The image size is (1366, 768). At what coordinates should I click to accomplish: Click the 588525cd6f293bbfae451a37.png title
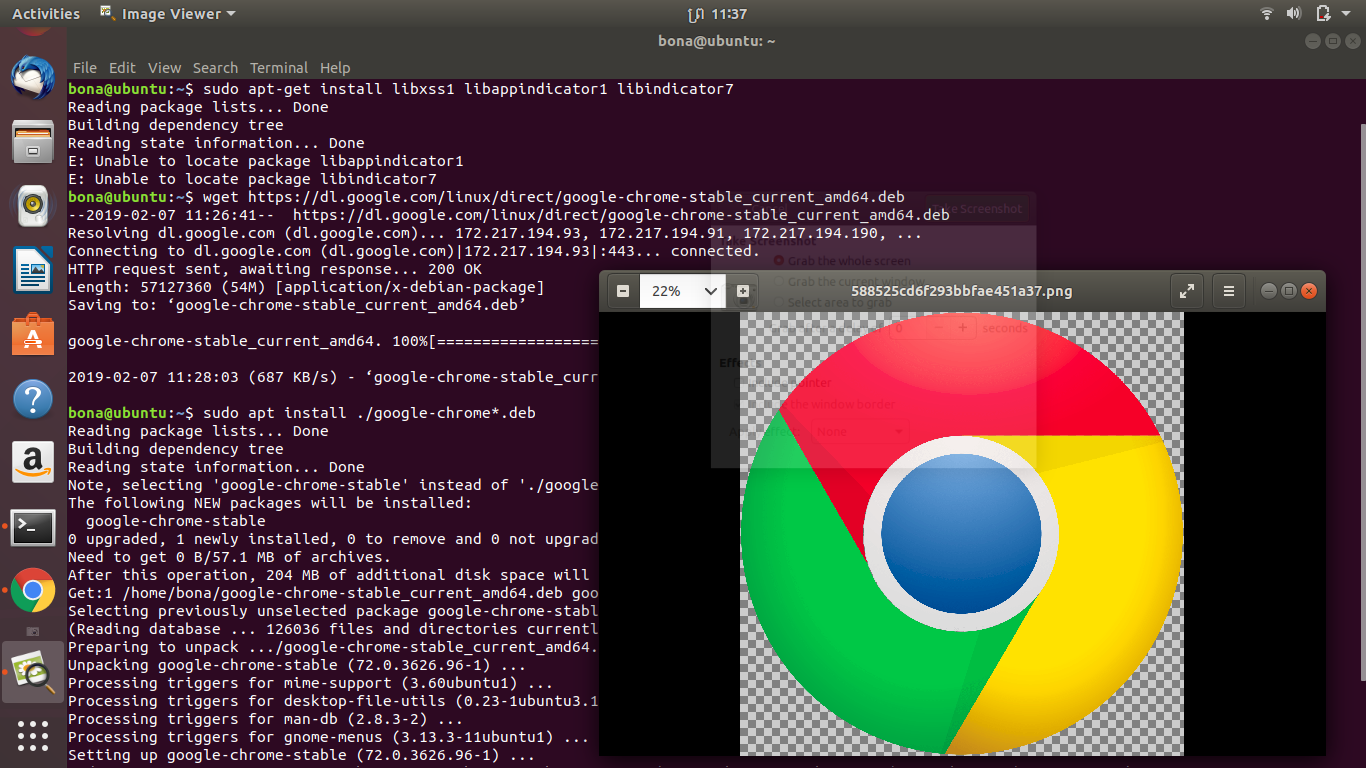pos(961,291)
